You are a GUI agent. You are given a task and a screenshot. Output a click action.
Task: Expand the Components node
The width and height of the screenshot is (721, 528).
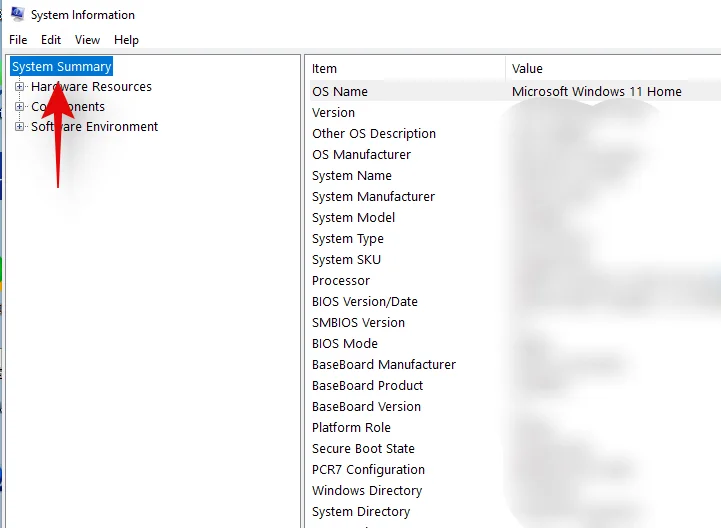click(19, 106)
